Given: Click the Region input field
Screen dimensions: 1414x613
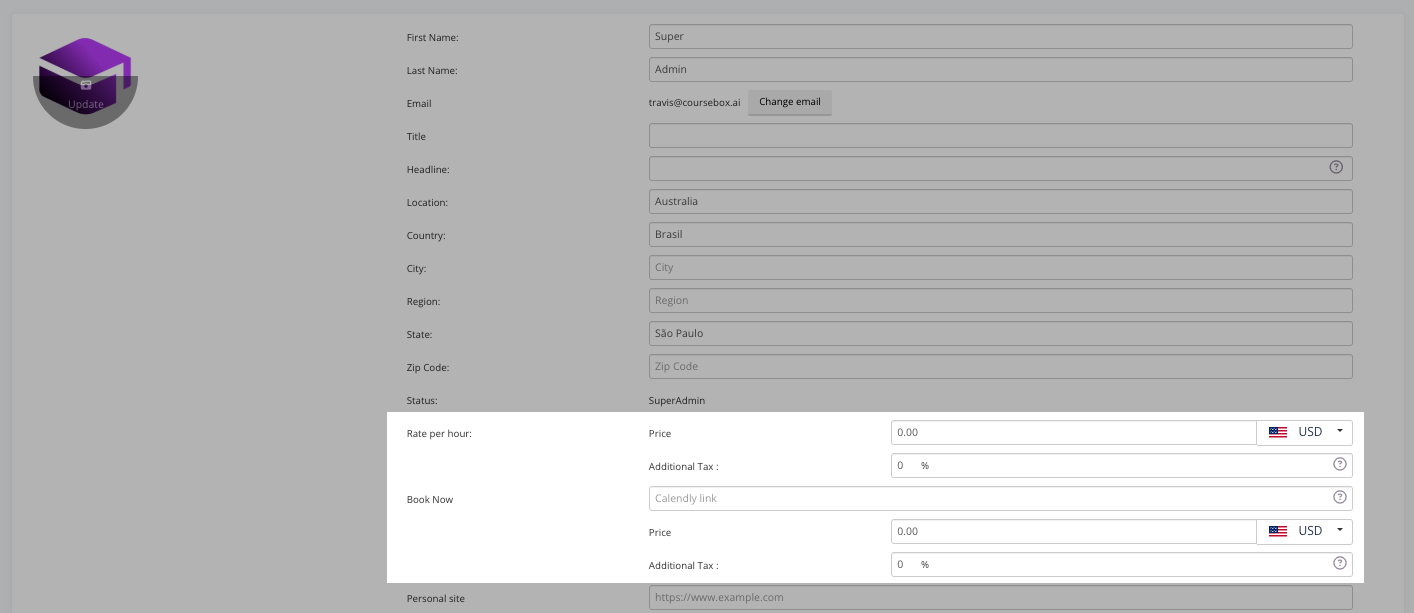Looking at the screenshot, I should tap(1000, 301).
